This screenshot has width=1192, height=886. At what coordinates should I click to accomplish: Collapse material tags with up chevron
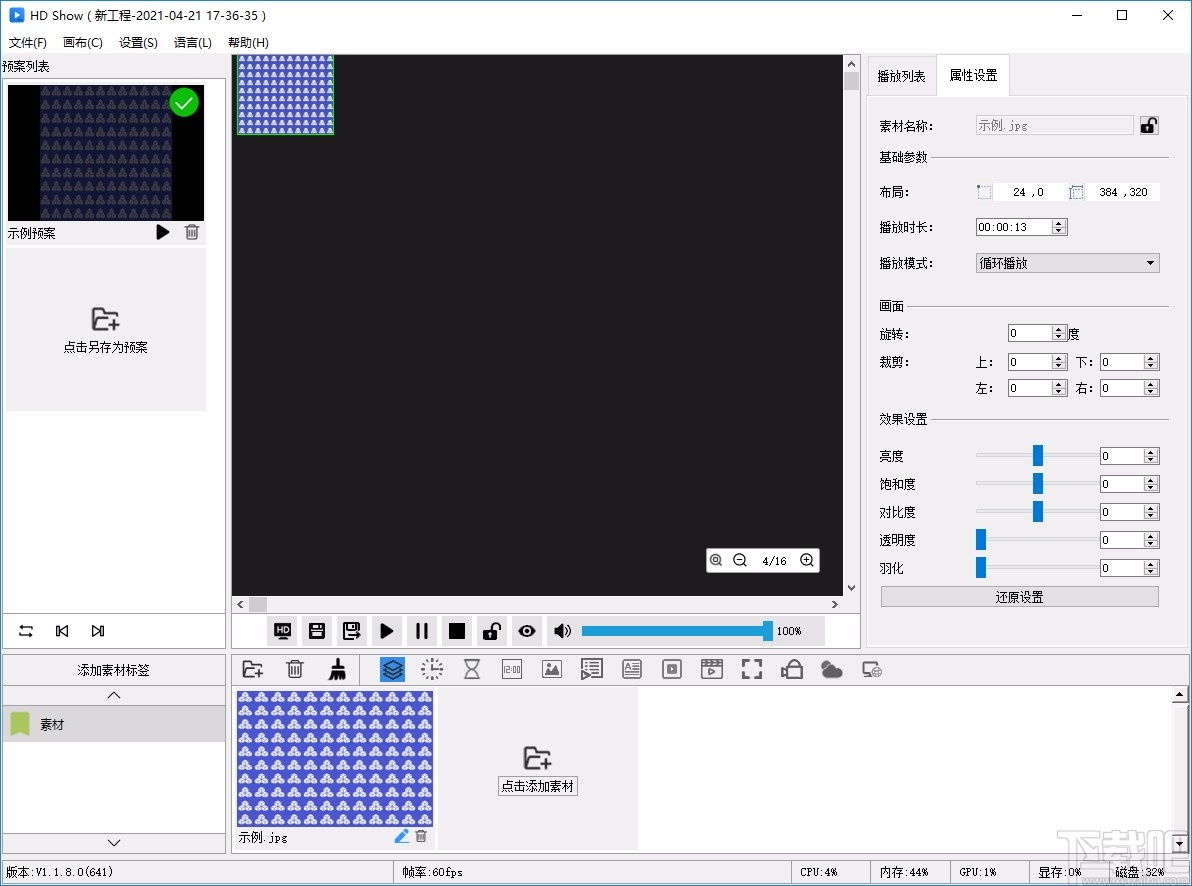pos(114,695)
